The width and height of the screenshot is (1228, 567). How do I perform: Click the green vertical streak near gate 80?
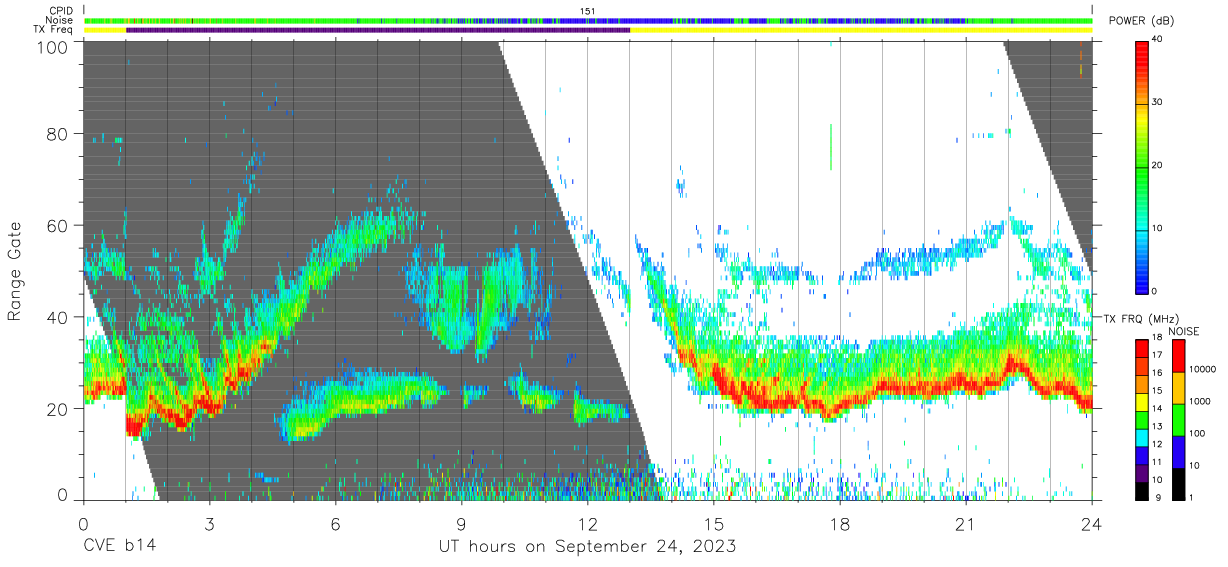coord(830,147)
